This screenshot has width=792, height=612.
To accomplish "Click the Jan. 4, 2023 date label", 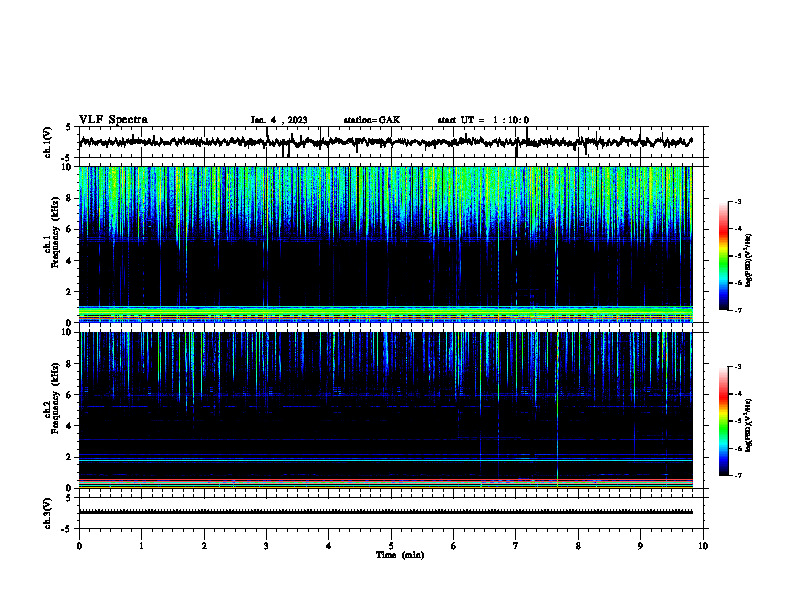I will click(x=279, y=120).
